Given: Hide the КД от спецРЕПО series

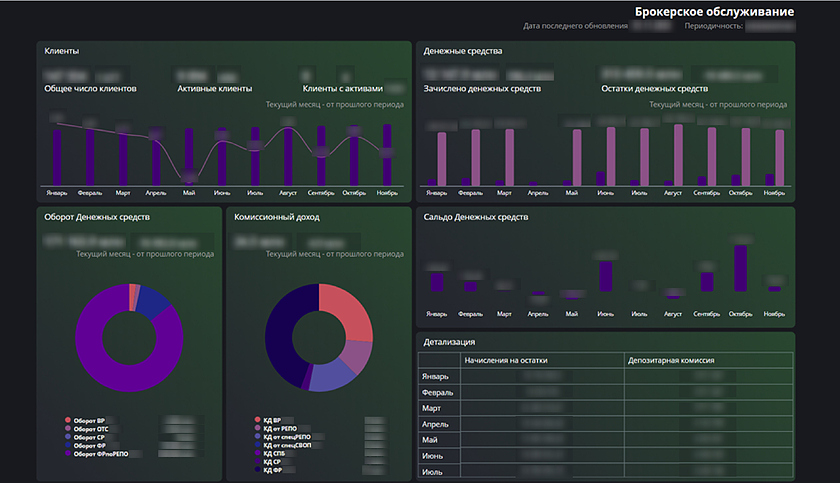Looking at the screenshot, I should point(291,437).
